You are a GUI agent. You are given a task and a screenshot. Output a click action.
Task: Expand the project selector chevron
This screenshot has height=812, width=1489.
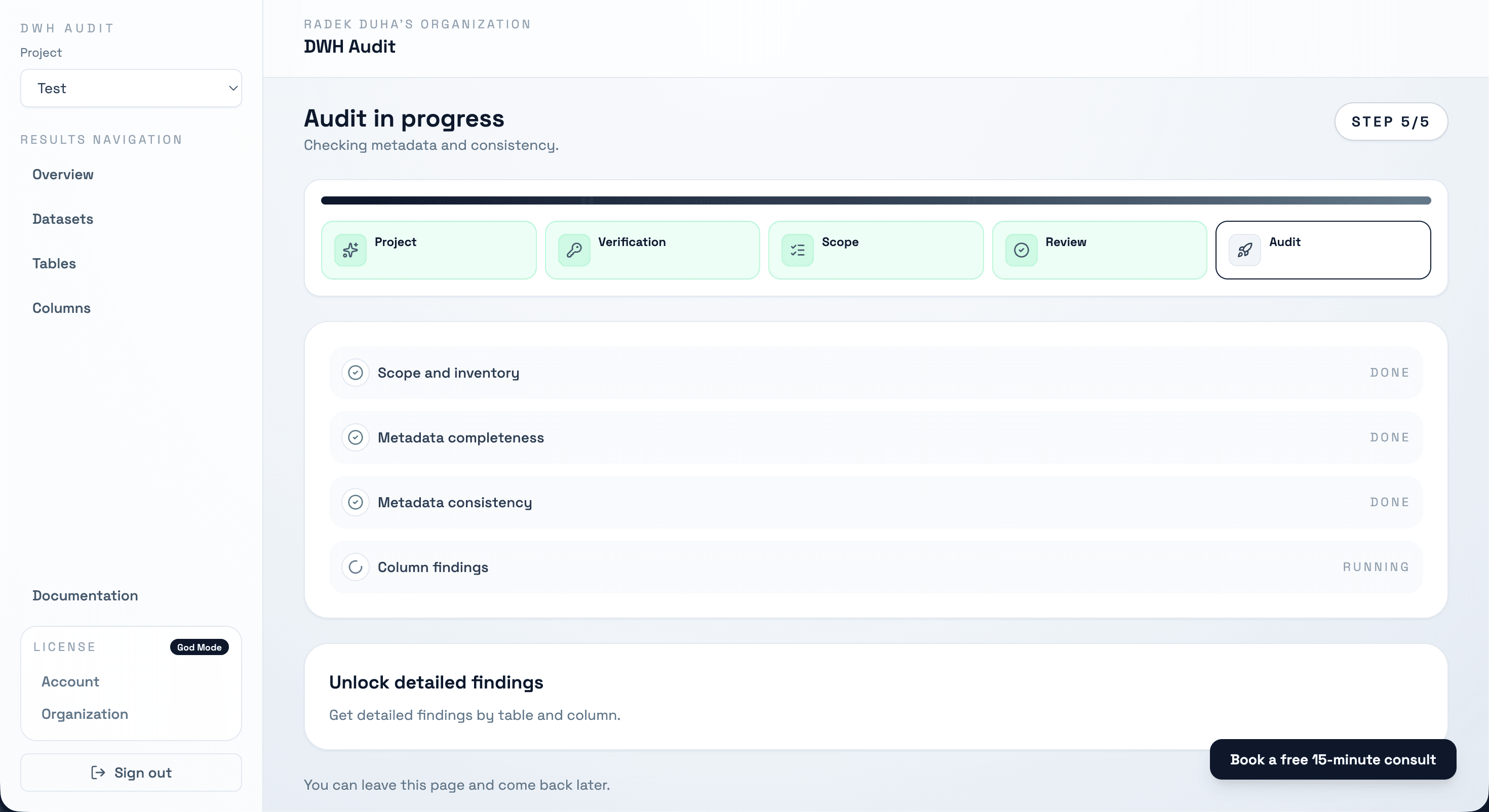click(232, 88)
